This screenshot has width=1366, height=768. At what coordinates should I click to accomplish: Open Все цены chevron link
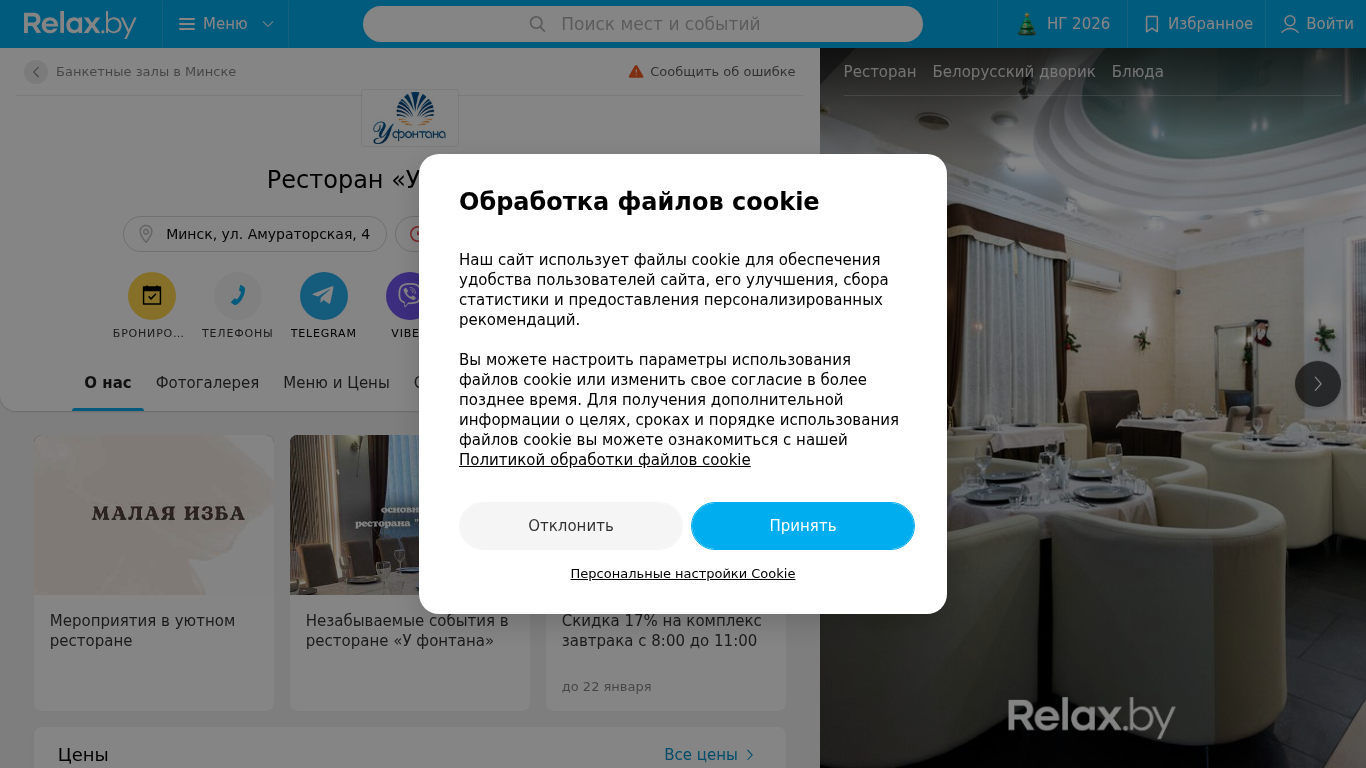[709, 755]
